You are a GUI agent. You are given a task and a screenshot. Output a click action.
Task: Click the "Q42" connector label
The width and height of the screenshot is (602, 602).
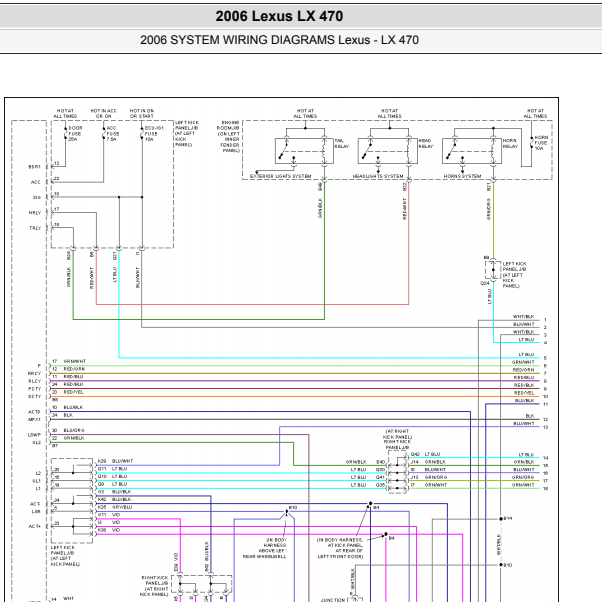pyautogui.click(x=415, y=454)
